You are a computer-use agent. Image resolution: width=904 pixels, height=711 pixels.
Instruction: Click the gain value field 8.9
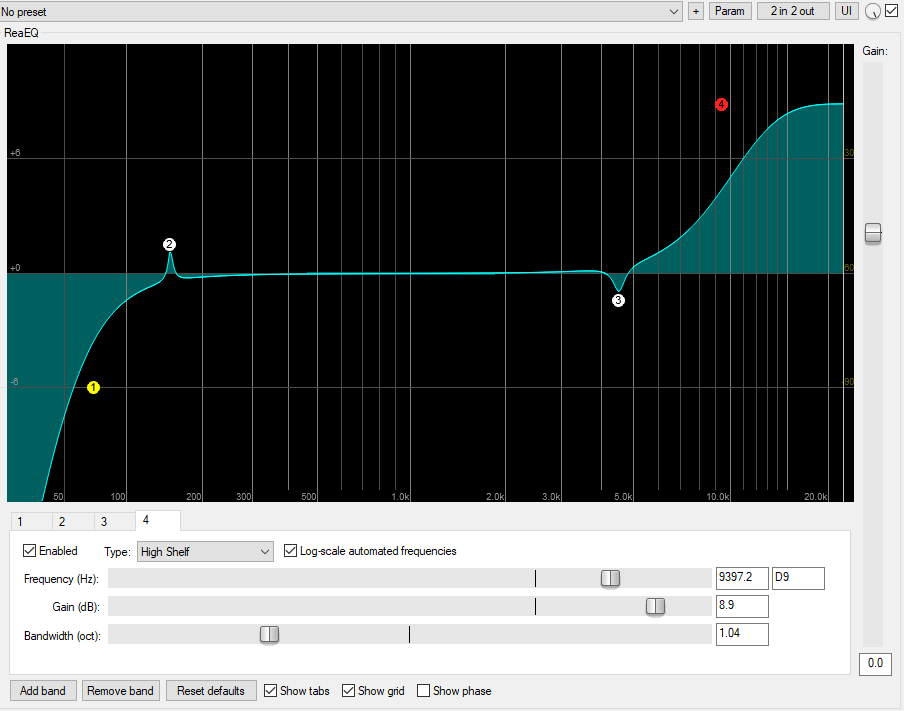tap(742, 606)
